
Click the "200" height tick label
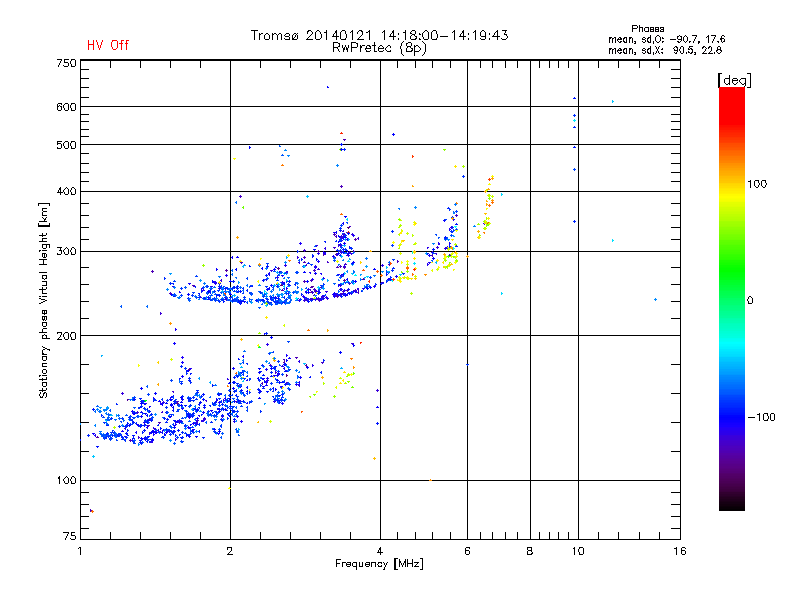[66, 336]
